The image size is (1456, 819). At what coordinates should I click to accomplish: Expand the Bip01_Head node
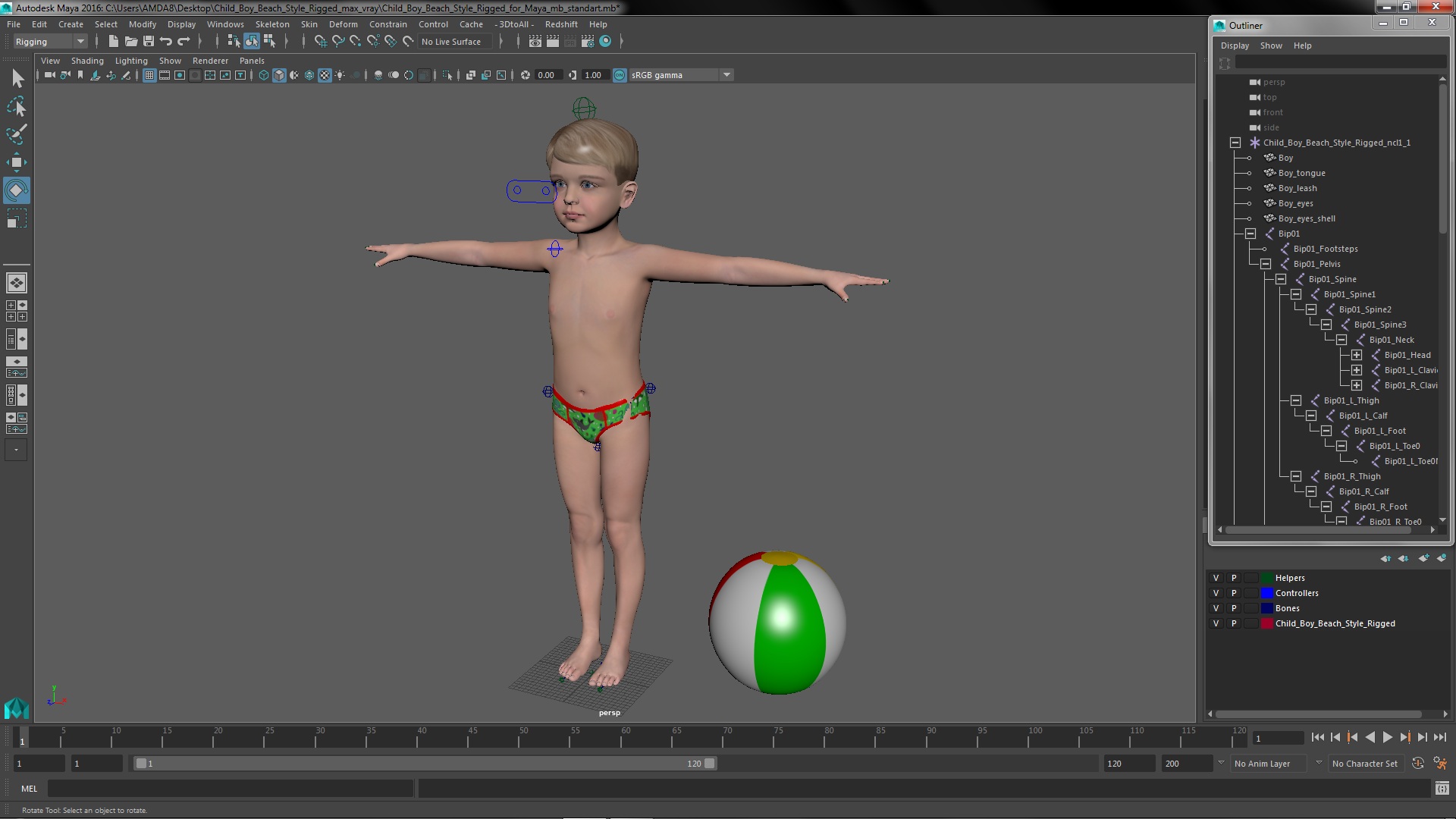point(1357,355)
